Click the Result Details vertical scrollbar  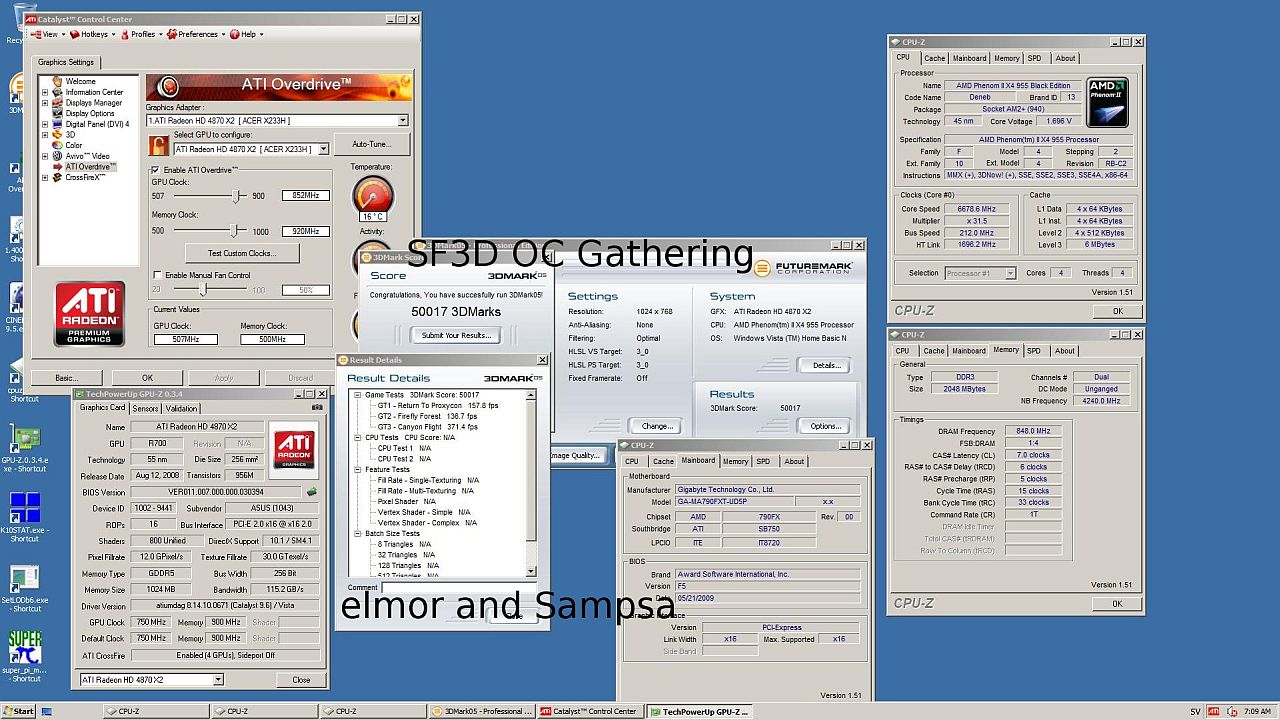click(x=531, y=483)
